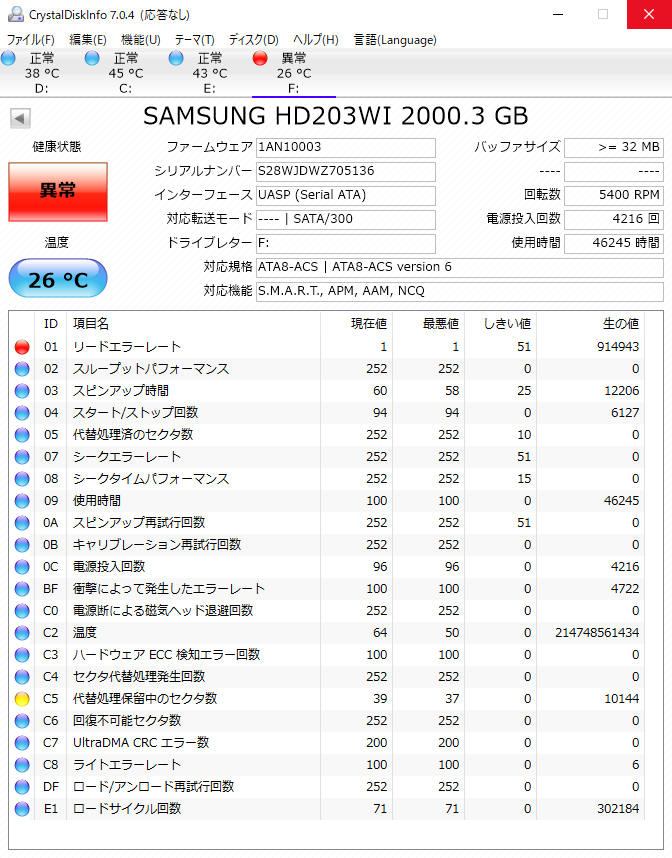Open the ヘルプ(H) menu
672x858 pixels.
[x=316, y=40]
